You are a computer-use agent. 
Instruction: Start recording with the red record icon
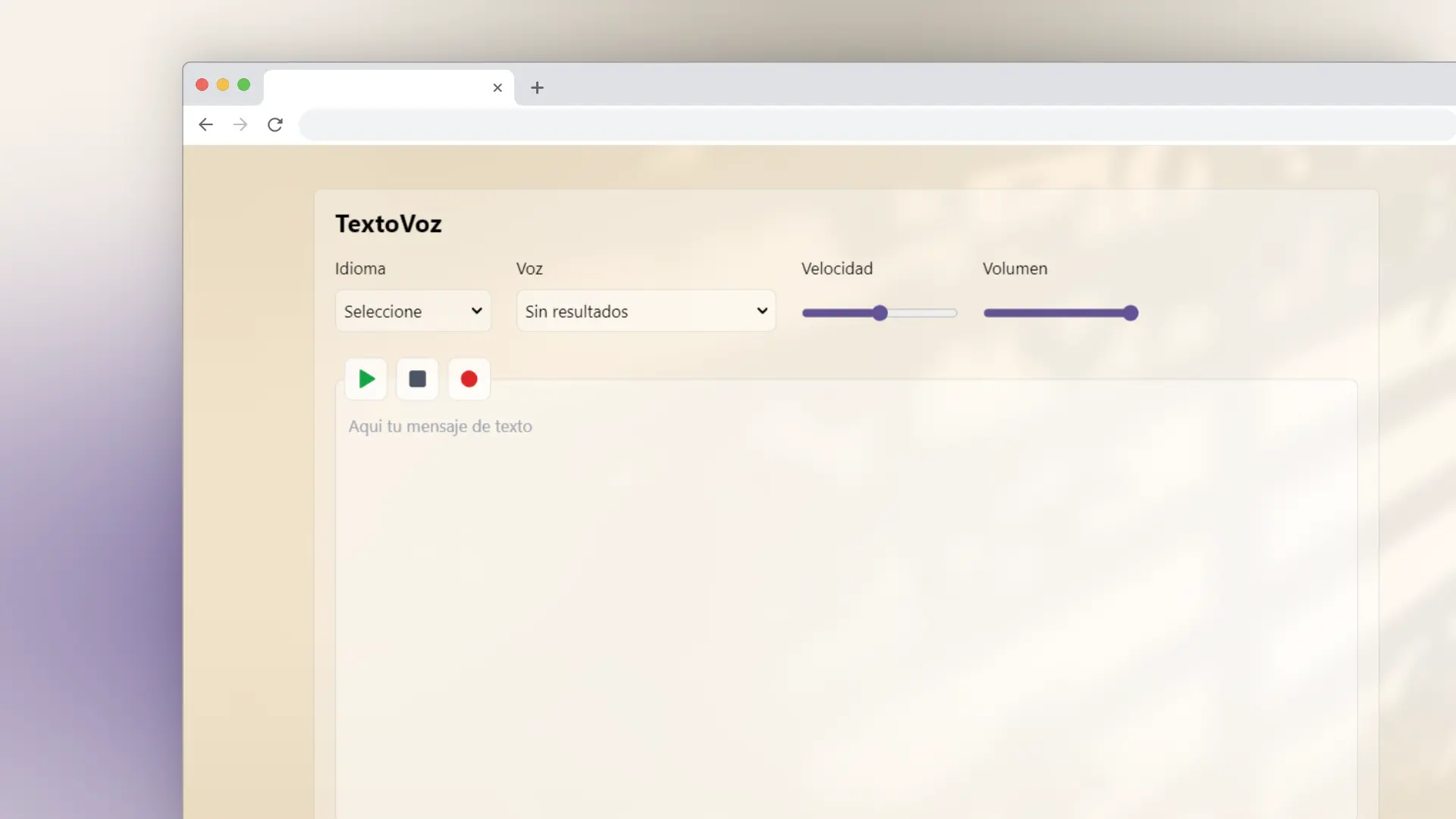click(x=469, y=379)
